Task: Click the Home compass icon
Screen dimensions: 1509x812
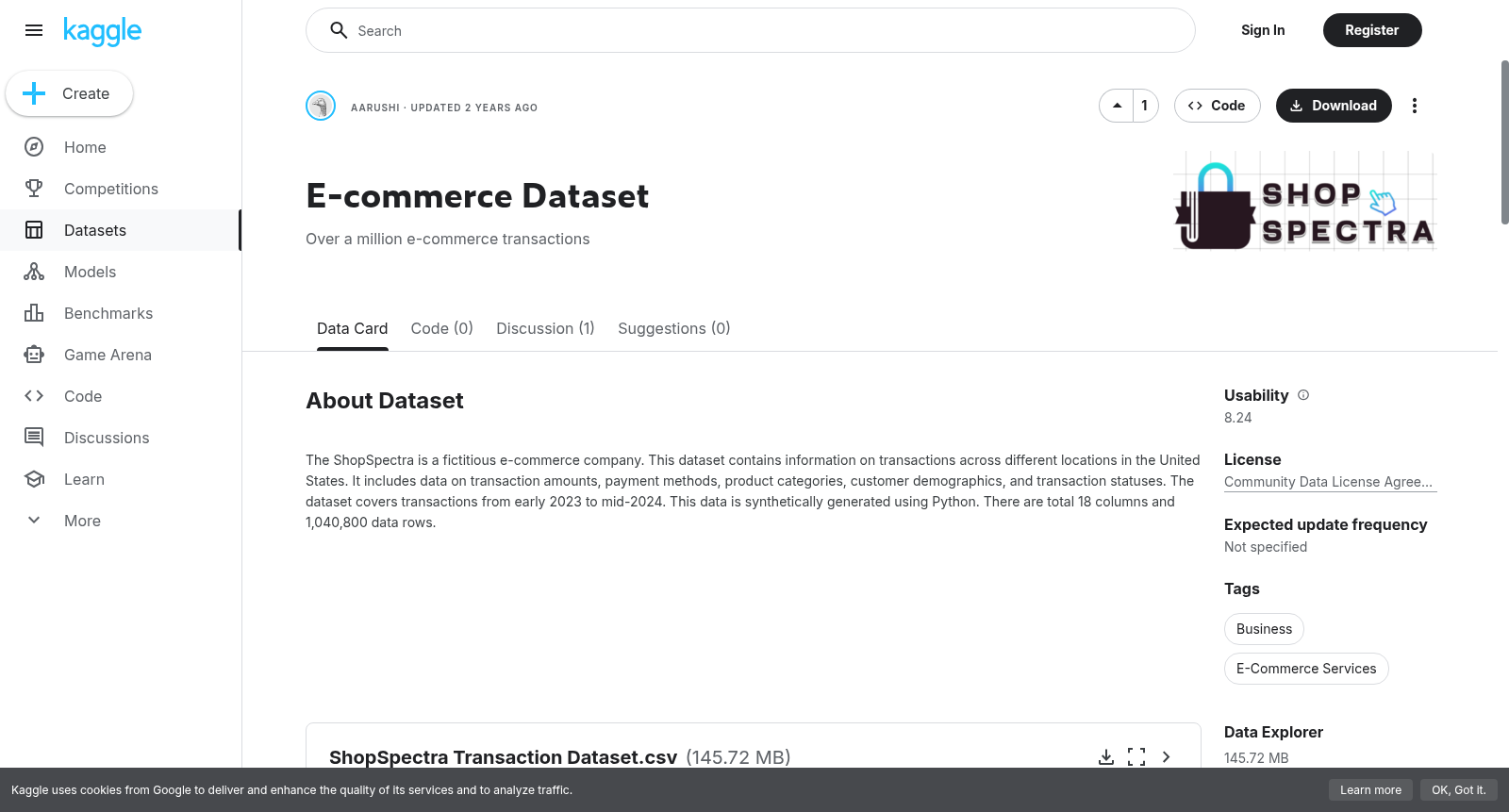Action: tap(34, 147)
